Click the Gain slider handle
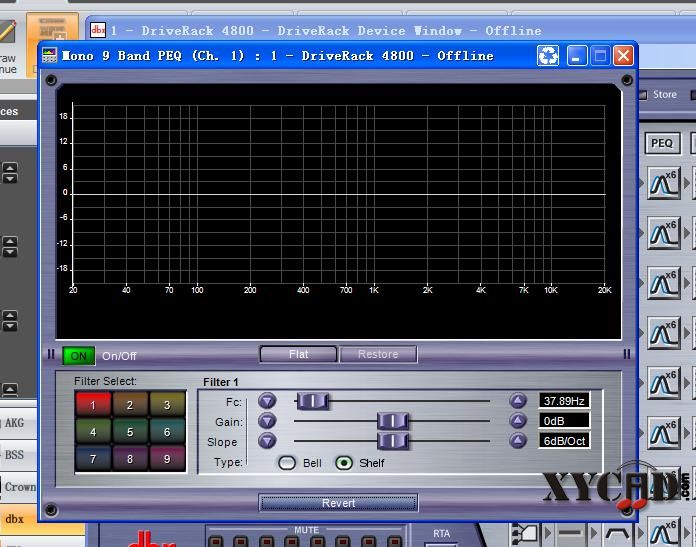This screenshot has height=547, width=696. click(393, 421)
